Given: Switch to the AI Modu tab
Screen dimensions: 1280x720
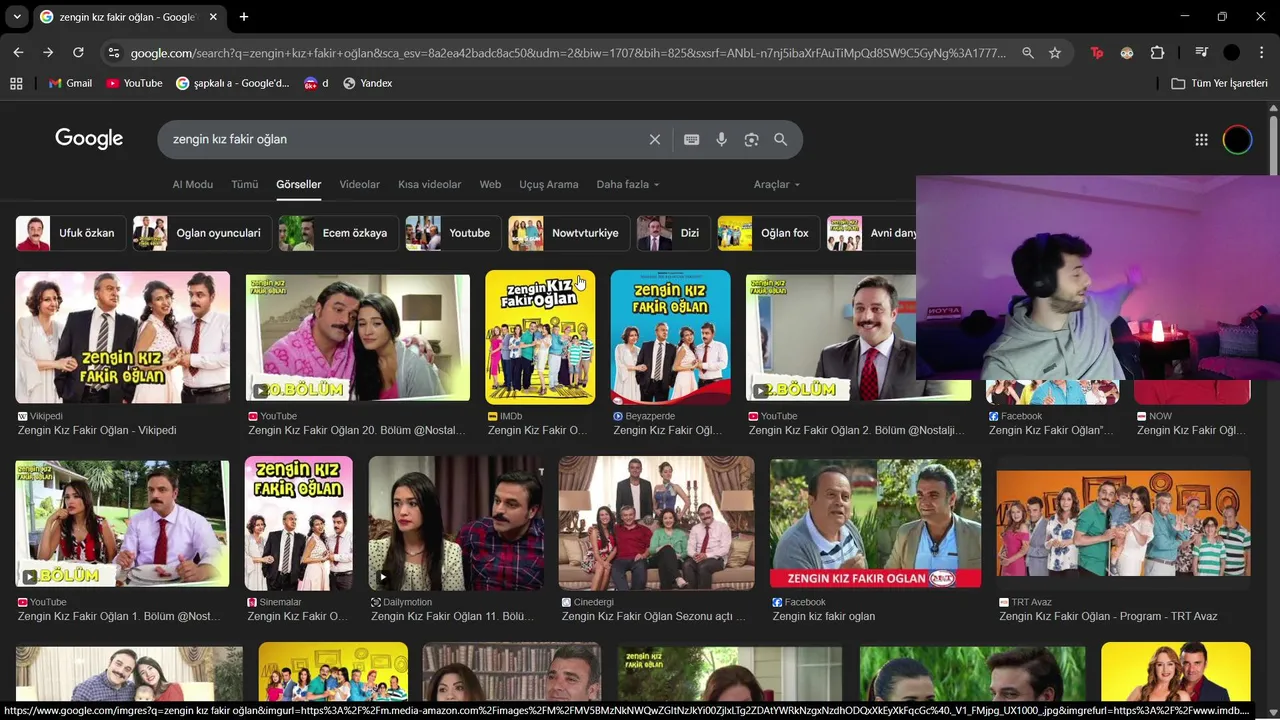Looking at the screenshot, I should [x=193, y=184].
